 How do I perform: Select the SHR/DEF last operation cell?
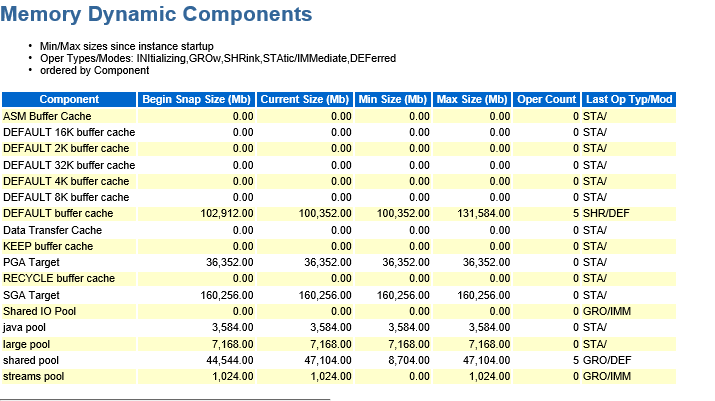609,213
